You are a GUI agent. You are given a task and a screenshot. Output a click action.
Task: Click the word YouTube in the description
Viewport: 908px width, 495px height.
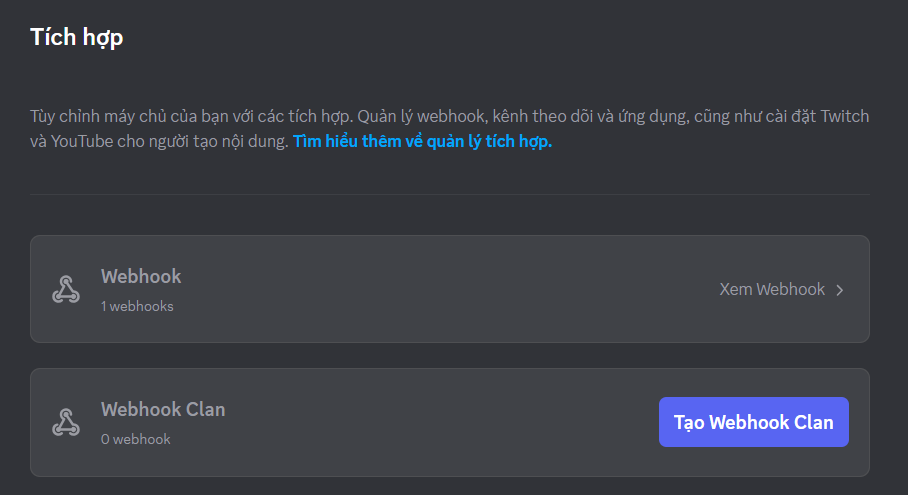pyautogui.click(x=81, y=141)
